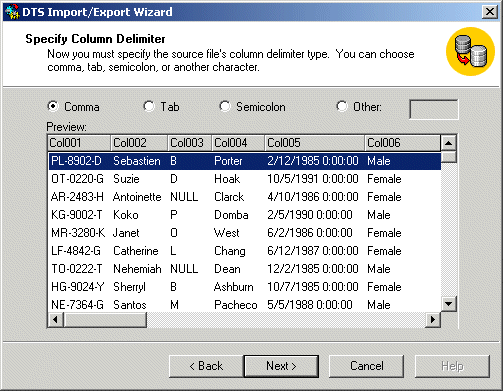Click the Col005 column header
Screen dimensions: 503x391
point(315,143)
